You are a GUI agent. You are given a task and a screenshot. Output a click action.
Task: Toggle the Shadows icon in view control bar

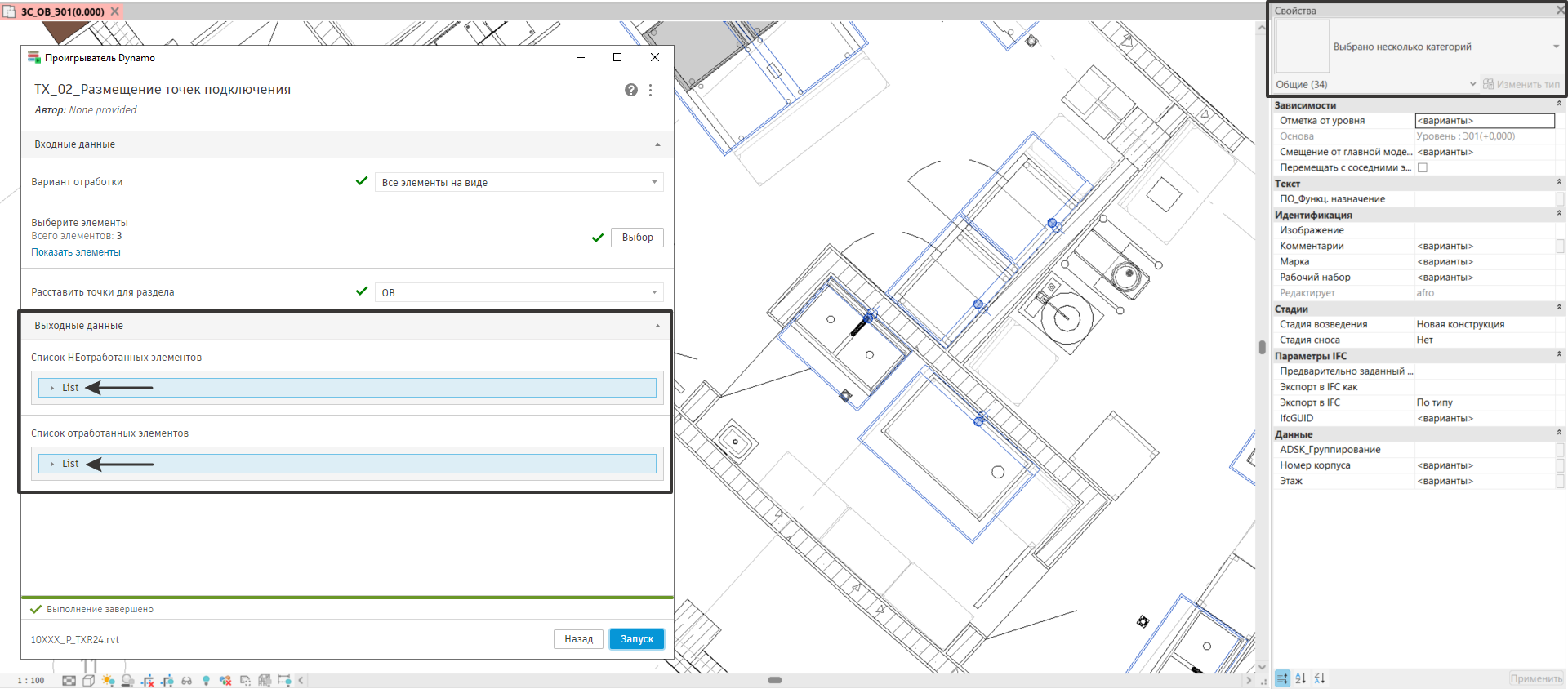pyautogui.click(x=127, y=680)
